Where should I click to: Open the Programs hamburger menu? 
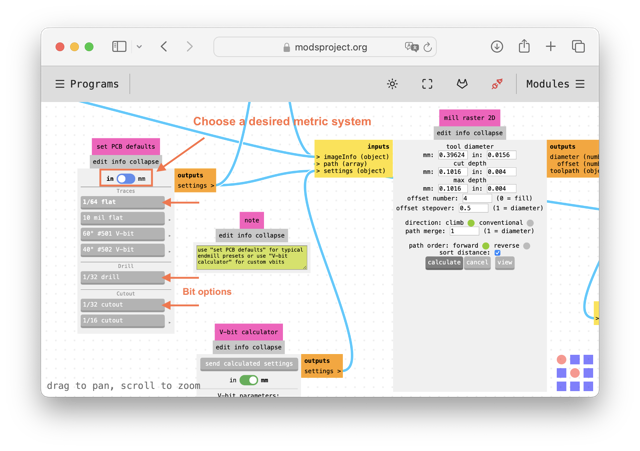(x=60, y=84)
